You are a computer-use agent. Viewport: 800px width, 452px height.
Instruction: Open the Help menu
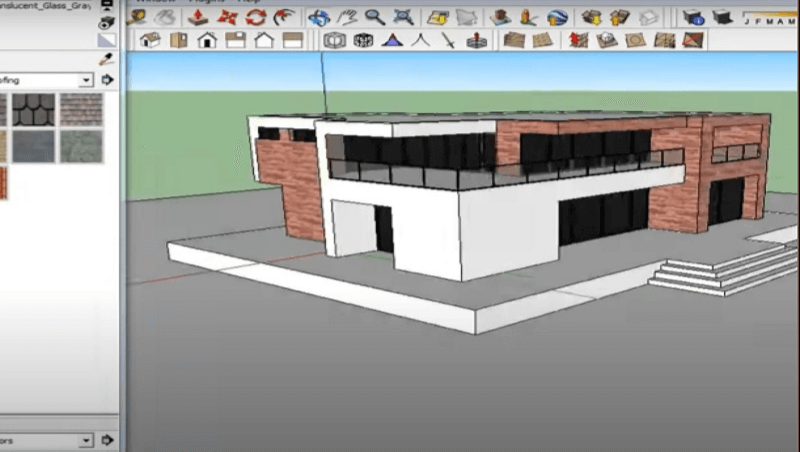(x=250, y=2)
